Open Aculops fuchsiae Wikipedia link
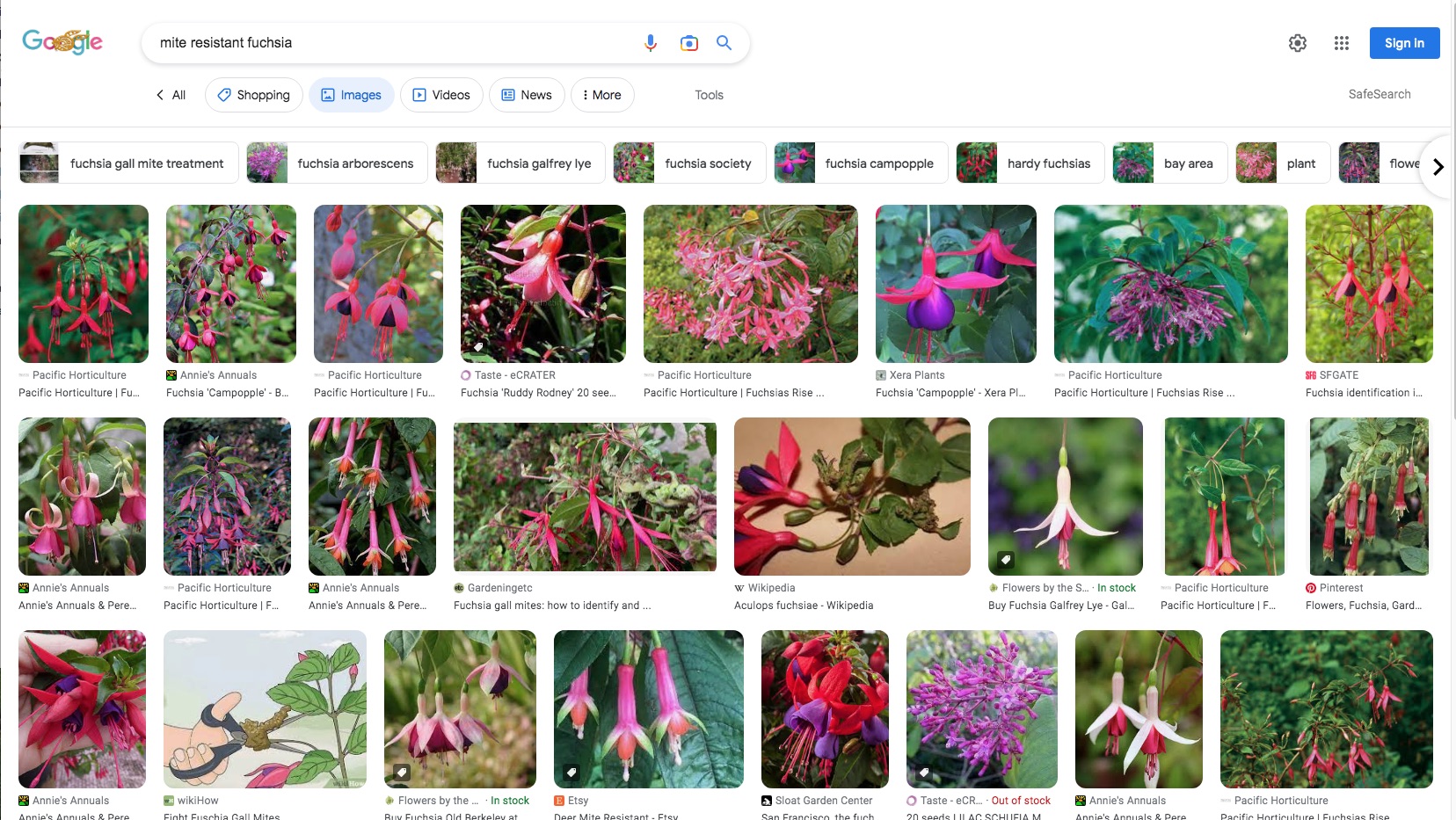1456x820 pixels. point(803,606)
